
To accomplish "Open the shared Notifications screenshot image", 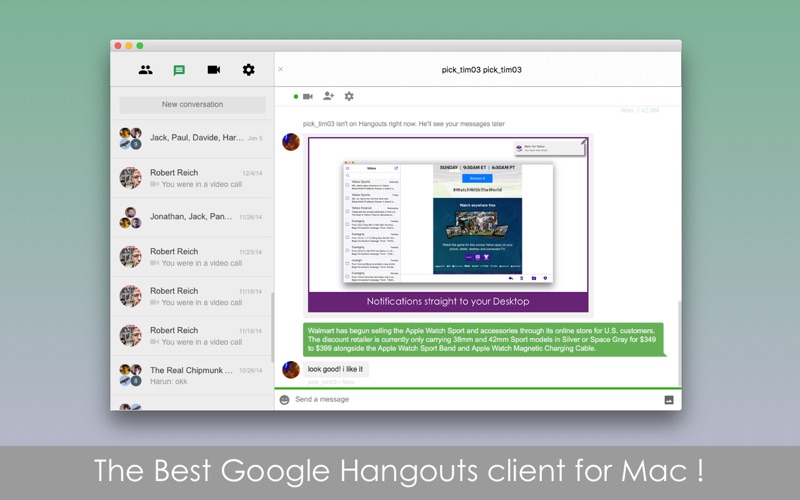I will (x=448, y=224).
